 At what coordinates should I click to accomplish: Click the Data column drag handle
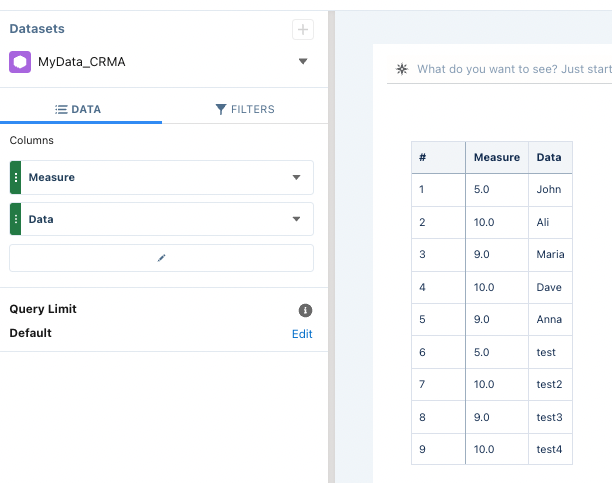tap(16, 219)
